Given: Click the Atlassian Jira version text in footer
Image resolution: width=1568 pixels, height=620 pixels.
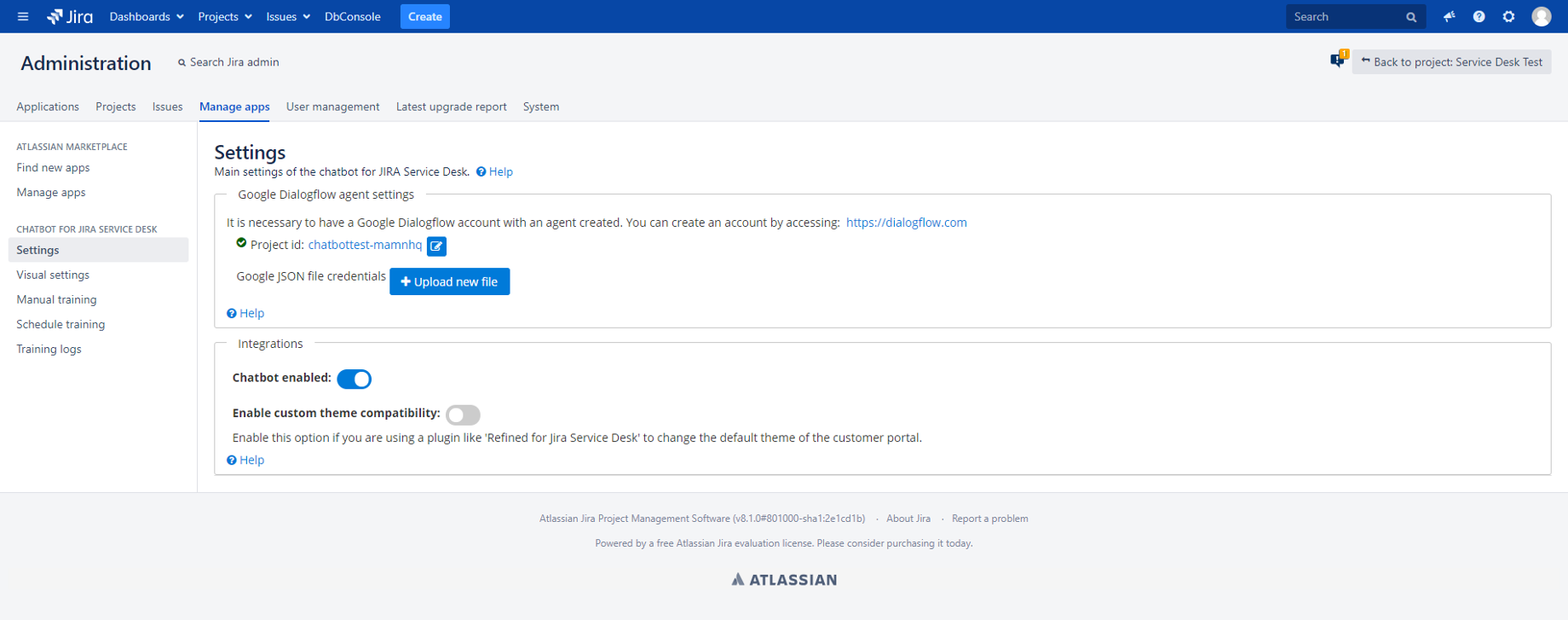Looking at the screenshot, I should (702, 519).
